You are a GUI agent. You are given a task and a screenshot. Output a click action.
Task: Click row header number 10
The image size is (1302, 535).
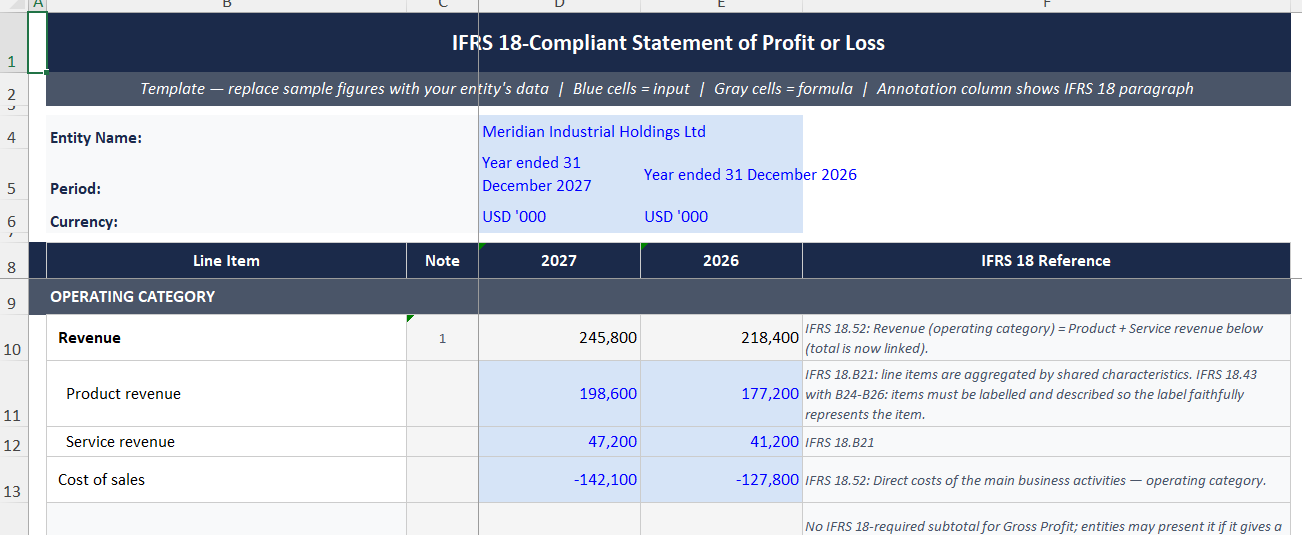coord(12,351)
